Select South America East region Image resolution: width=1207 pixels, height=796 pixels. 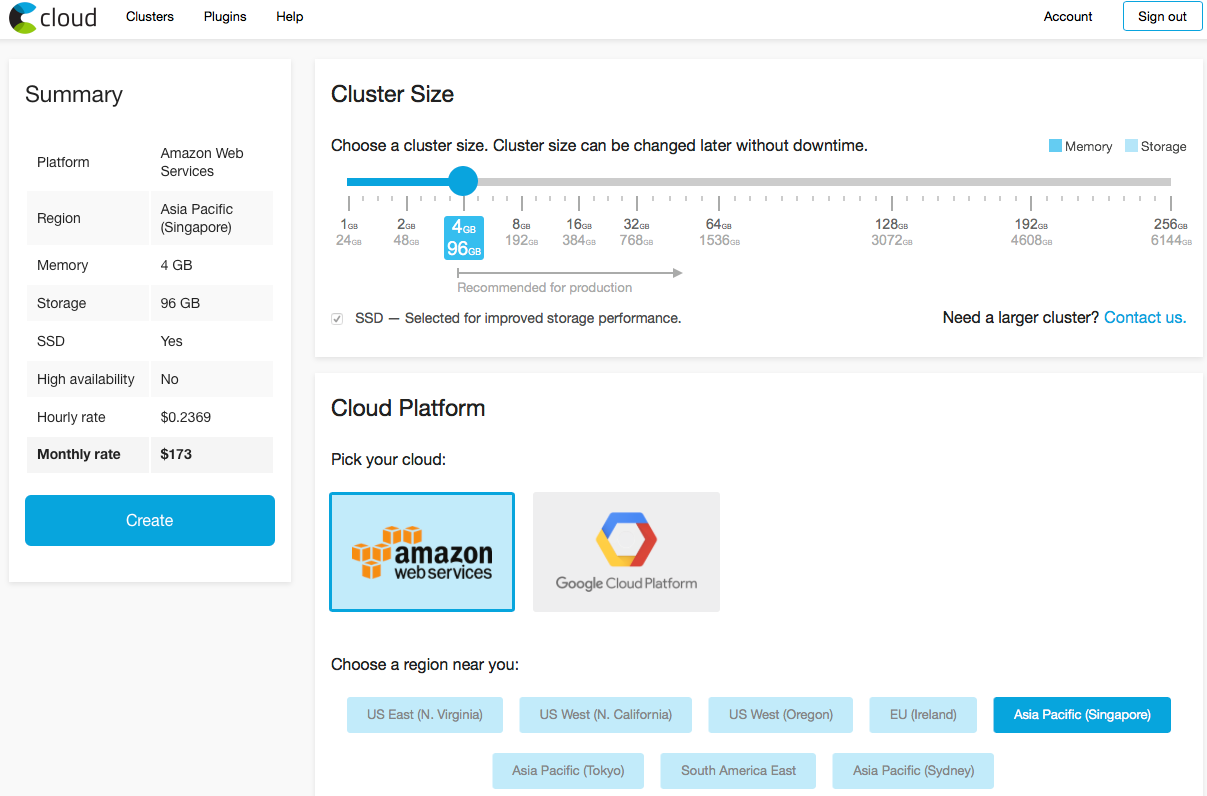pyautogui.click(x=738, y=771)
